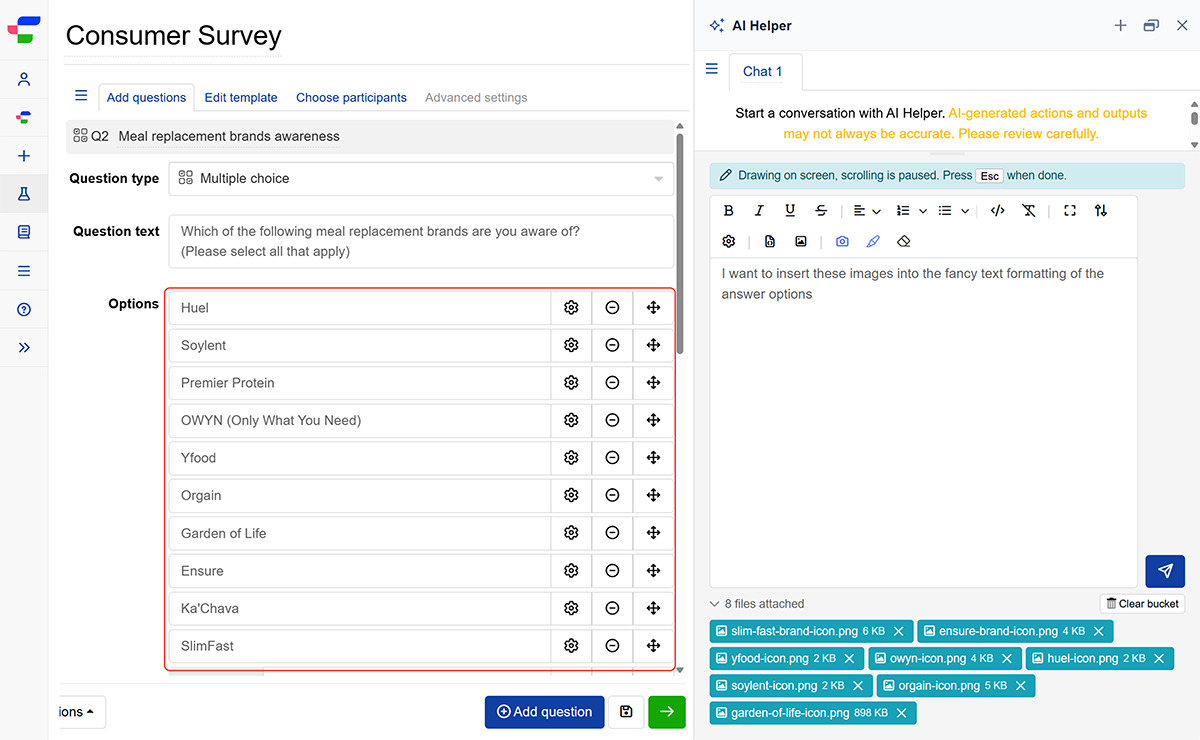Switch to the Choose participants tab

[x=351, y=97]
